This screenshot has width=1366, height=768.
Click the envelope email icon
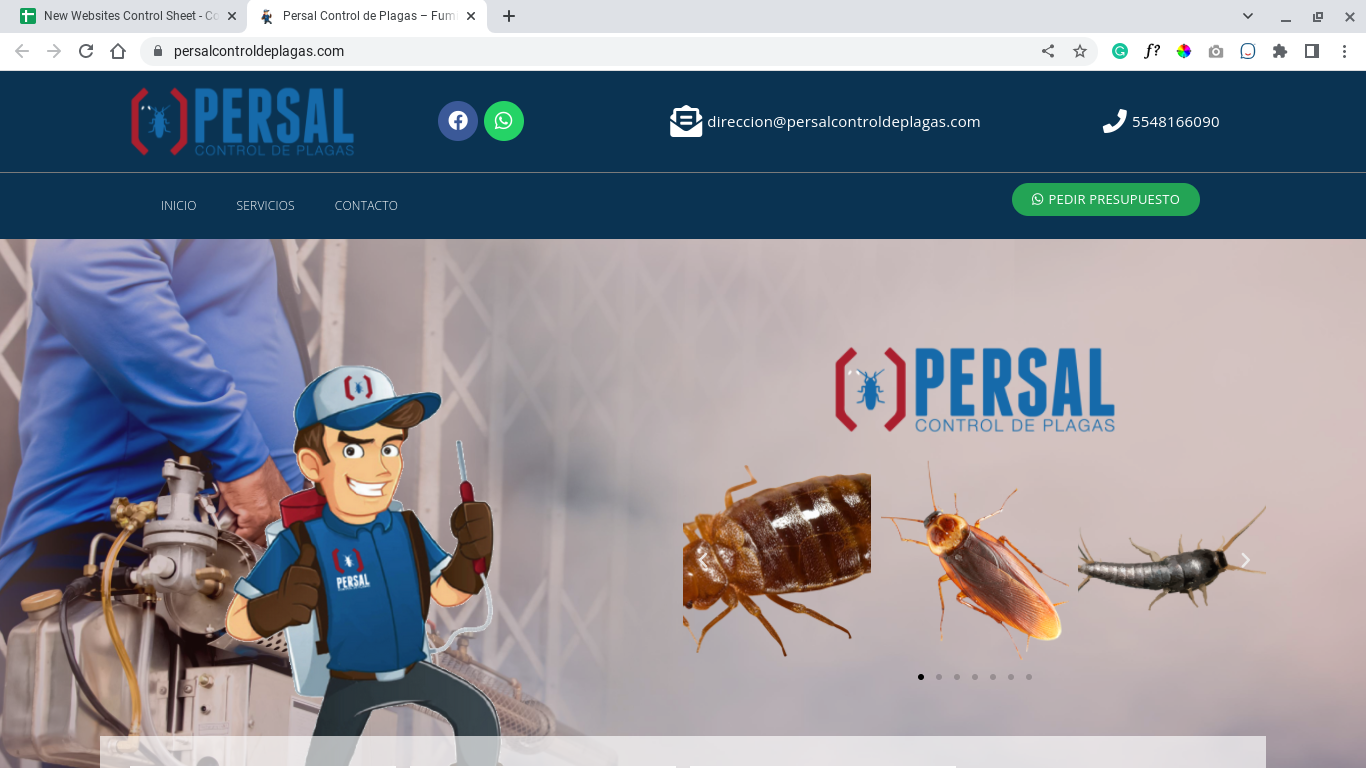[x=686, y=121]
